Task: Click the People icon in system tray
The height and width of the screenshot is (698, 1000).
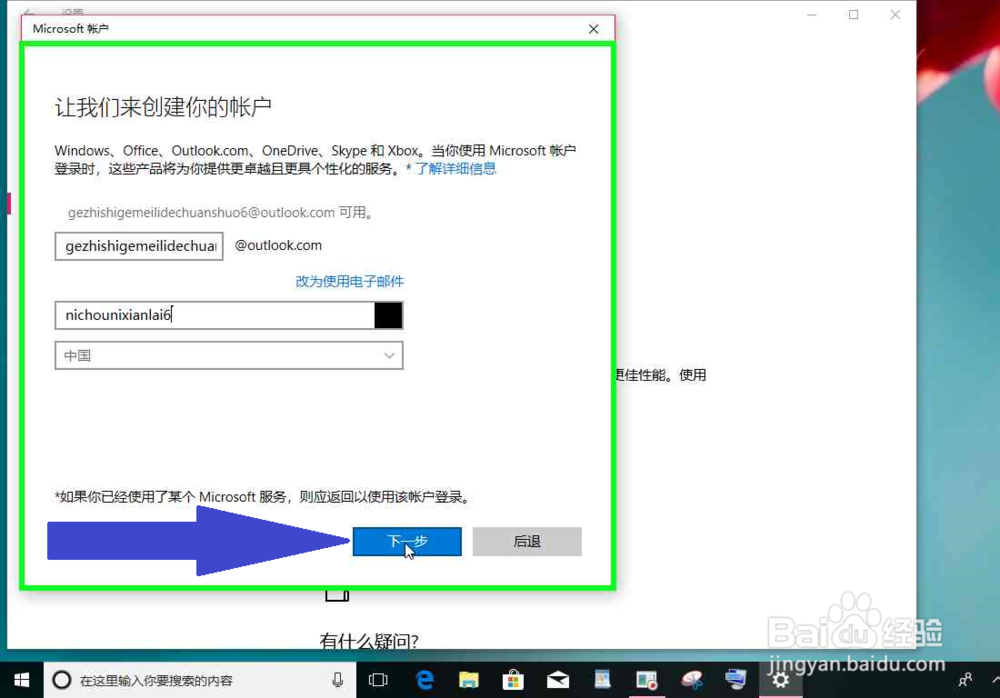Action: click(965, 680)
